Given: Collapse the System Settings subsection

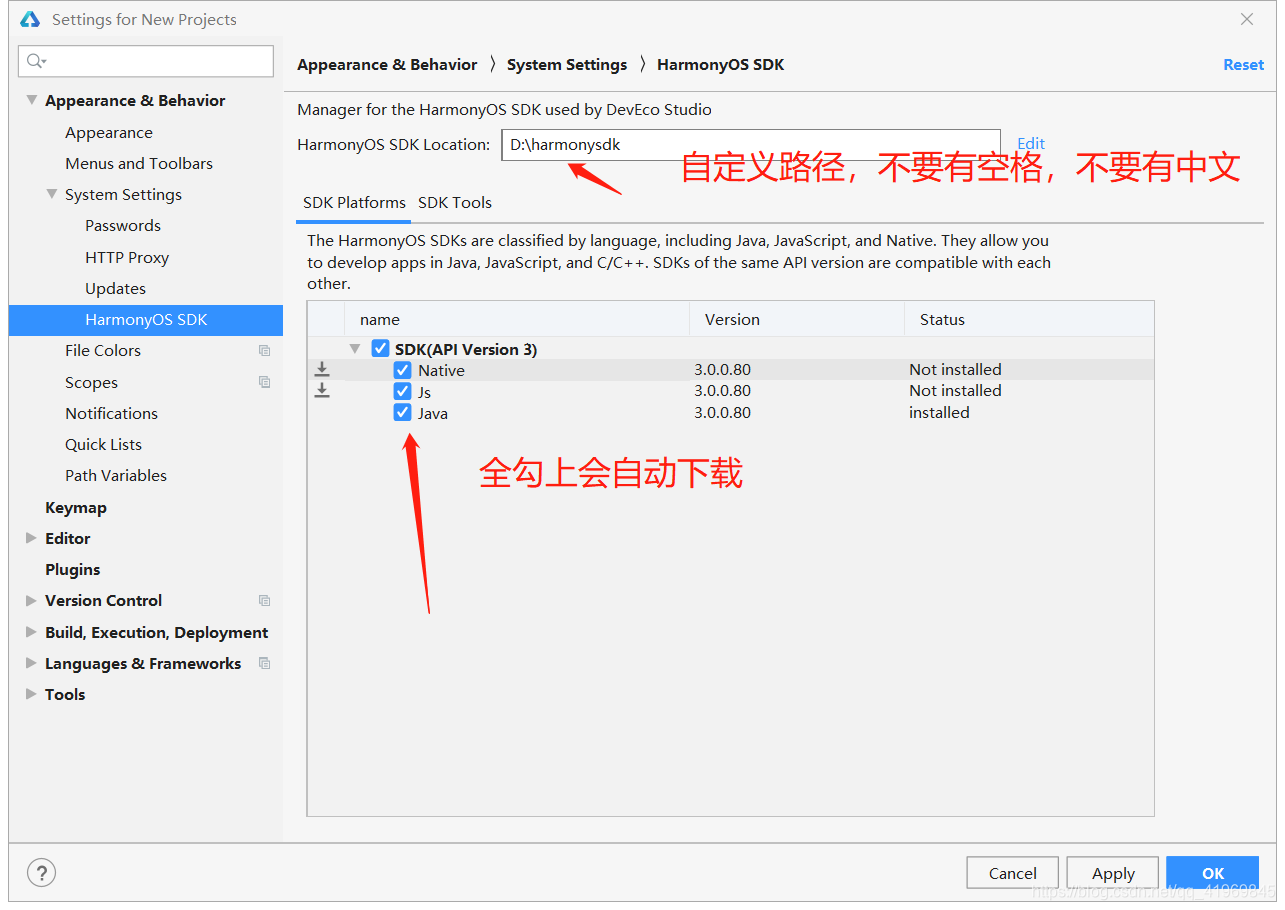Looking at the screenshot, I should [51, 194].
